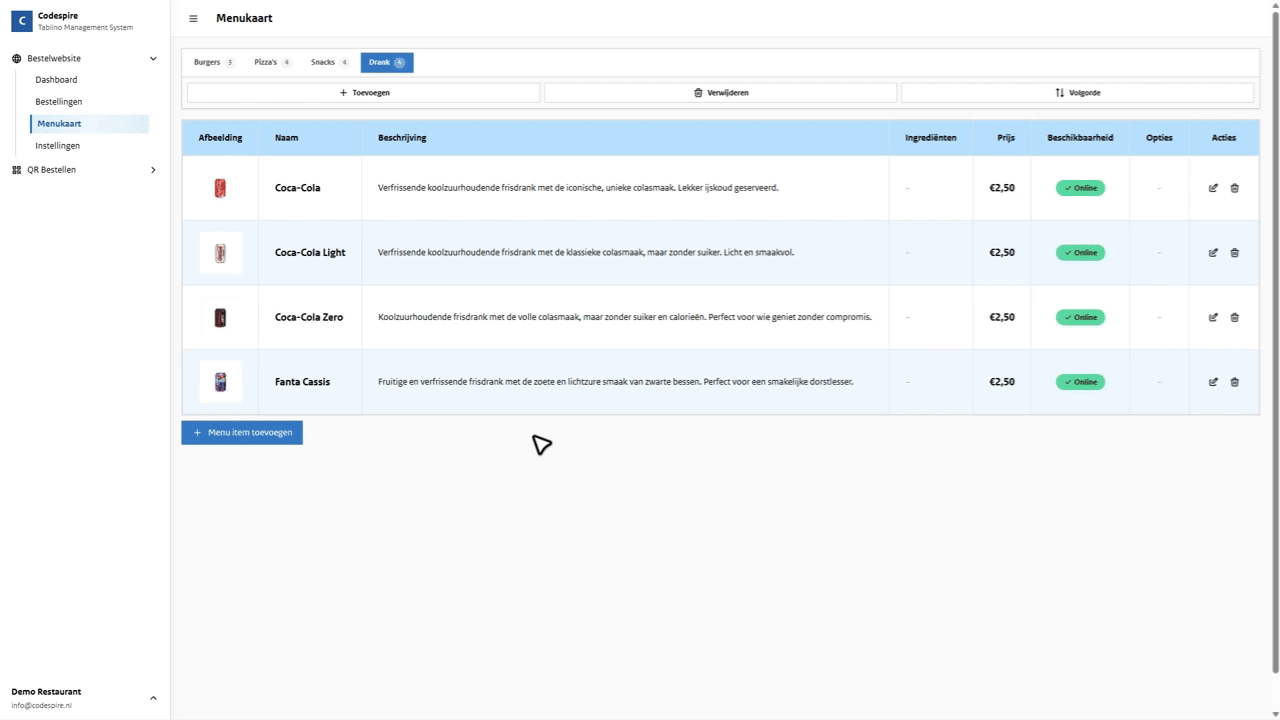Click the Menu item toevoegen button
Viewport: 1280px width, 720px height.
[242, 432]
